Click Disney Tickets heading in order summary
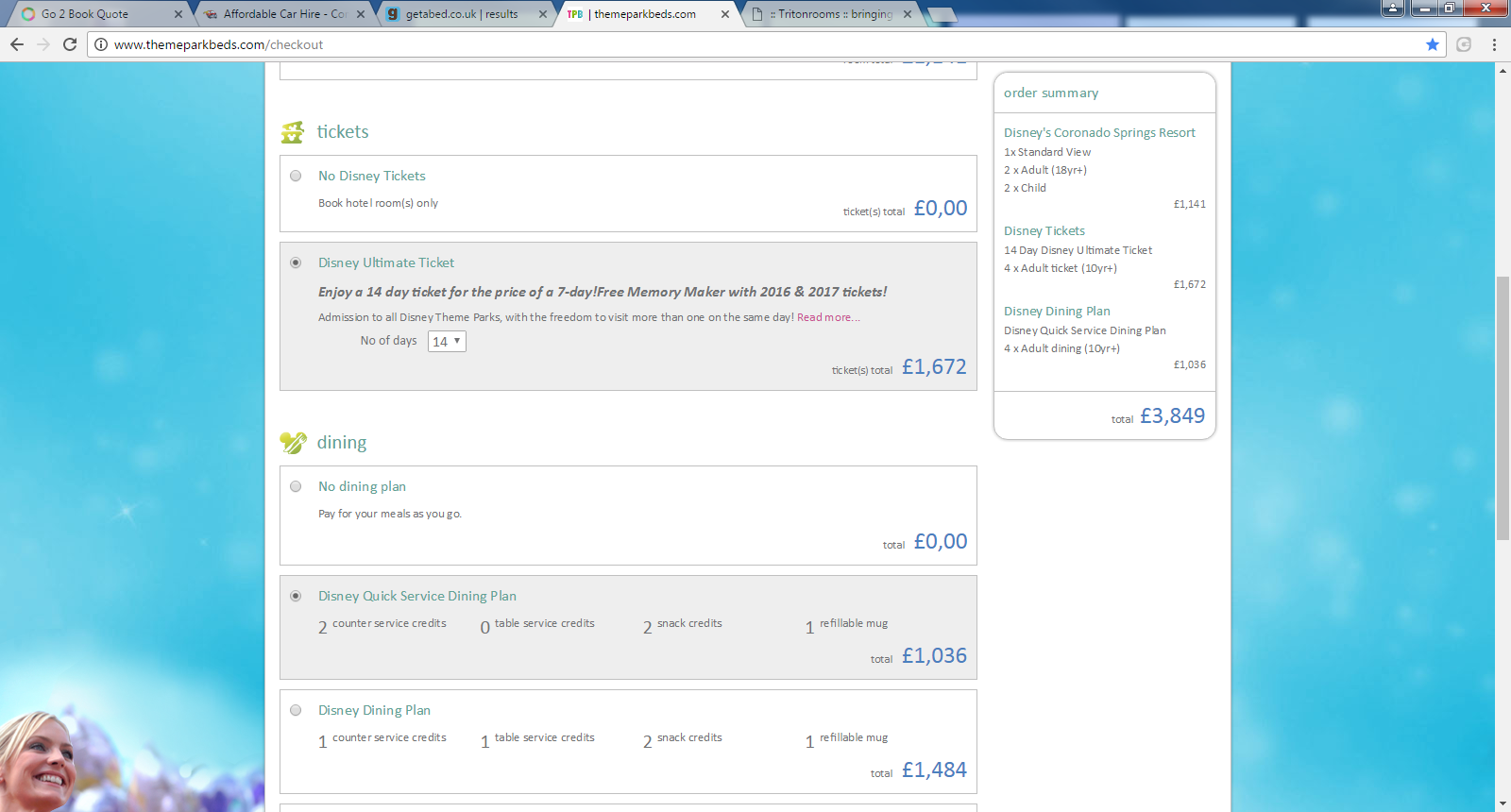The width and height of the screenshot is (1511, 812). 1044,230
